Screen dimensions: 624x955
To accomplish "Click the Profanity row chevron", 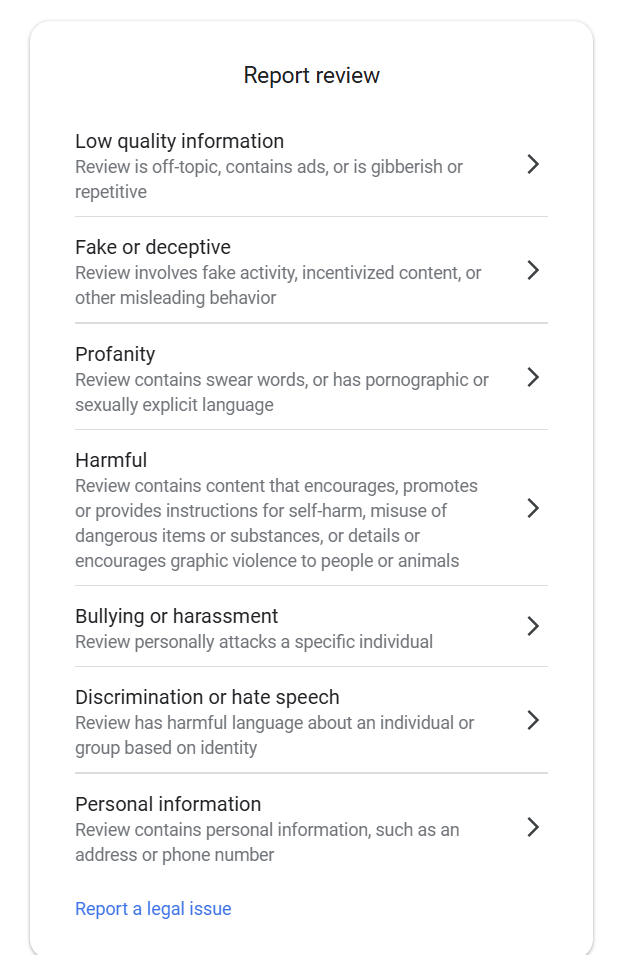I will coord(533,378).
